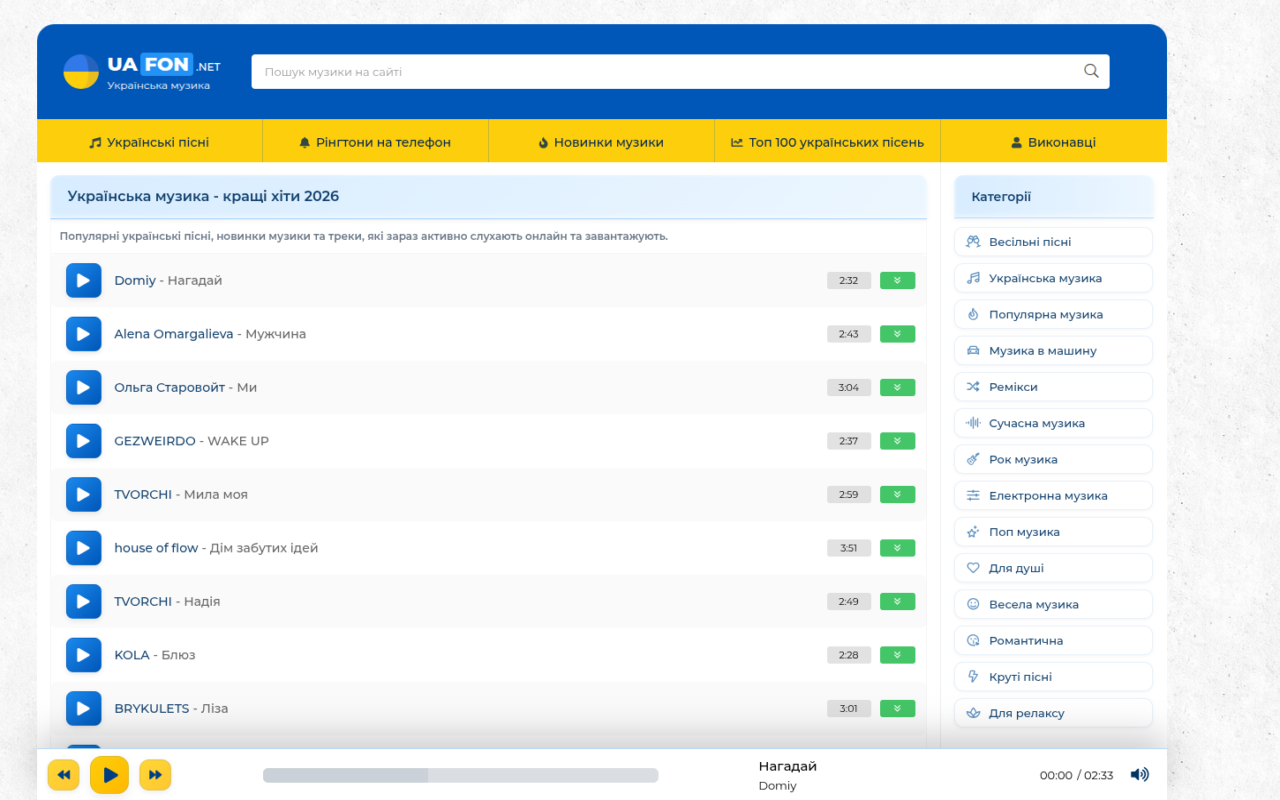Play house of flow - Дім забутих ідей
The image size is (1280, 800).
[x=84, y=548]
